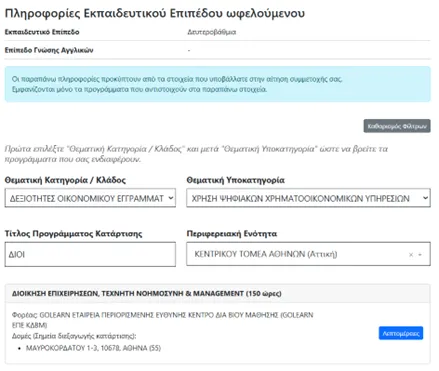Image resolution: width=439 pixels, height=371 pixels.
Task: Click the chevron of the ΔΕΞΙΟΤΗΤΕΣ ΟΙΚΟΝΟΜΙΚΟΥ dropdown
Action: [171, 198]
